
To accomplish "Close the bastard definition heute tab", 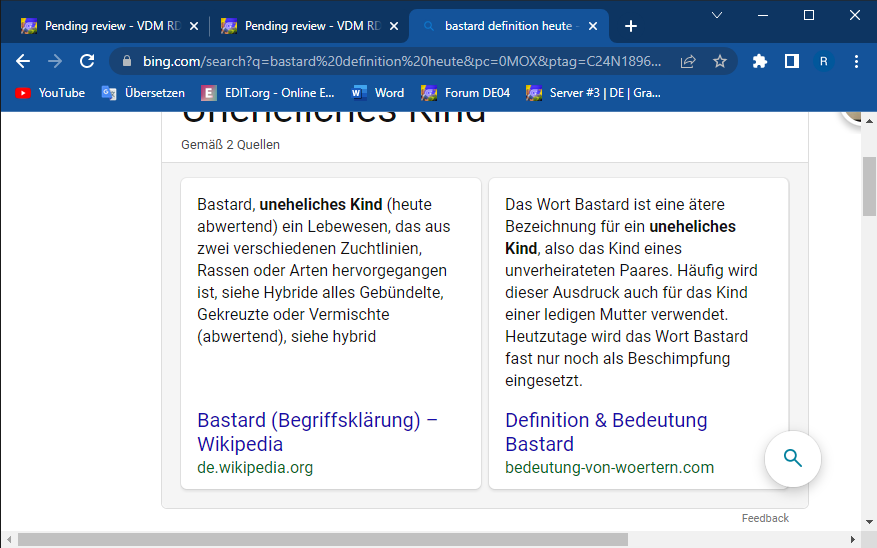I will (x=593, y=26).
